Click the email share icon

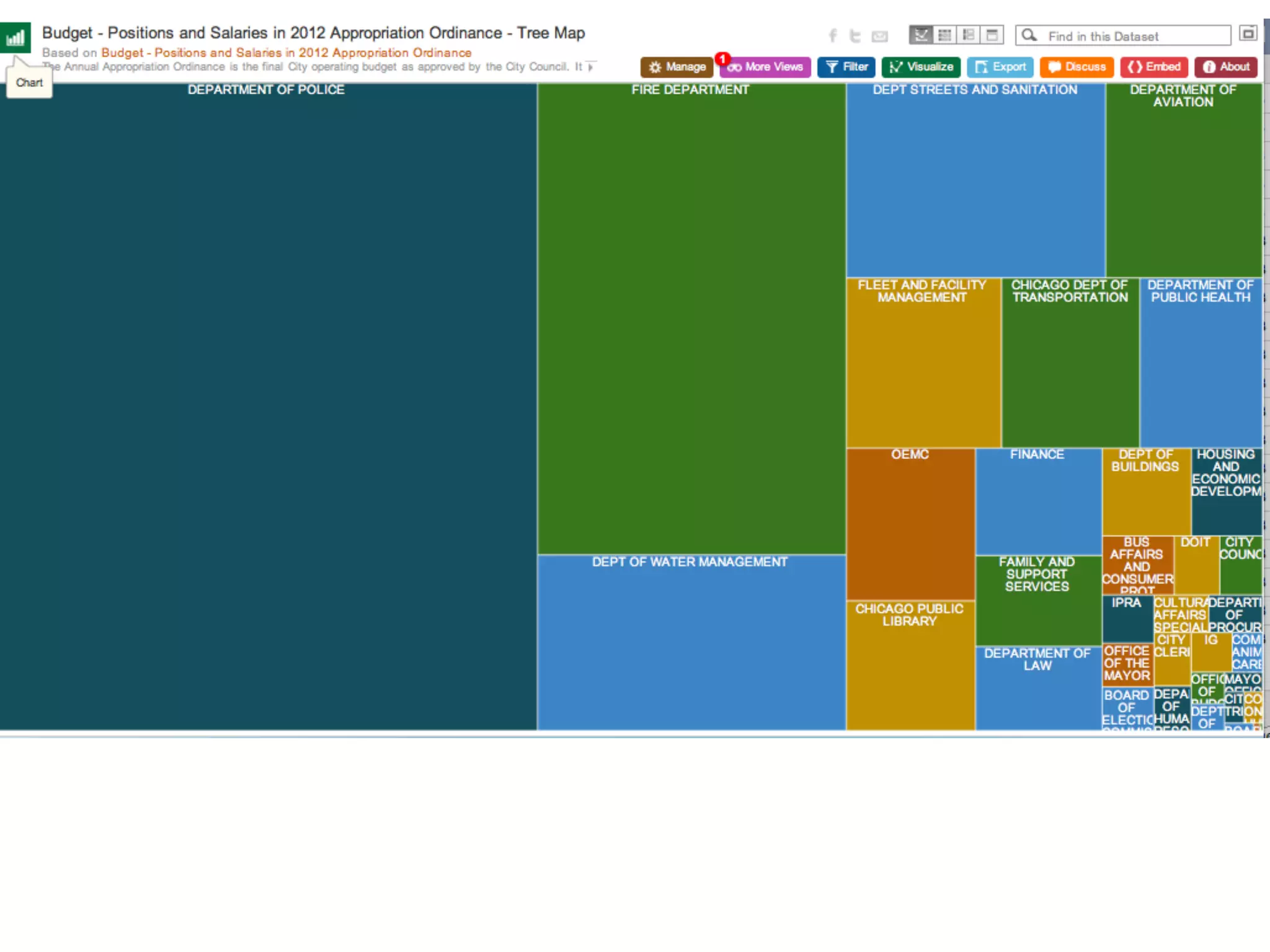pyautogui.click(x=879, y=37)
